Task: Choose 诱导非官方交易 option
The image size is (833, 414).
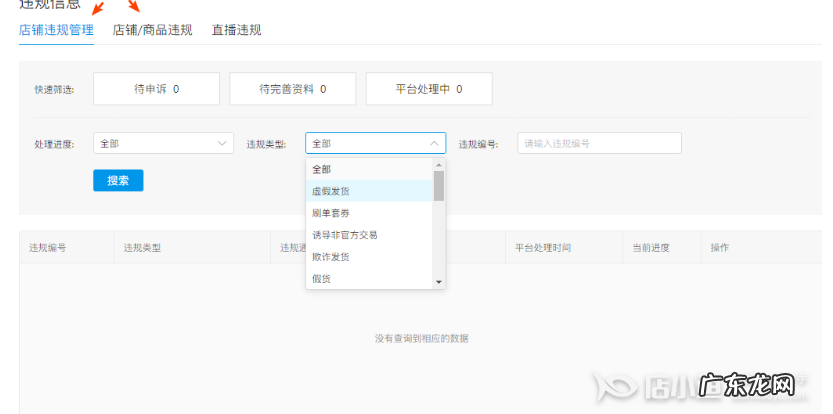Action: [x=370, y=234]
